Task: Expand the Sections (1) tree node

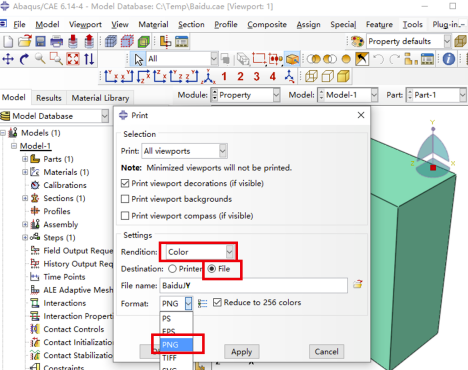Action: [x=25, y=198]
